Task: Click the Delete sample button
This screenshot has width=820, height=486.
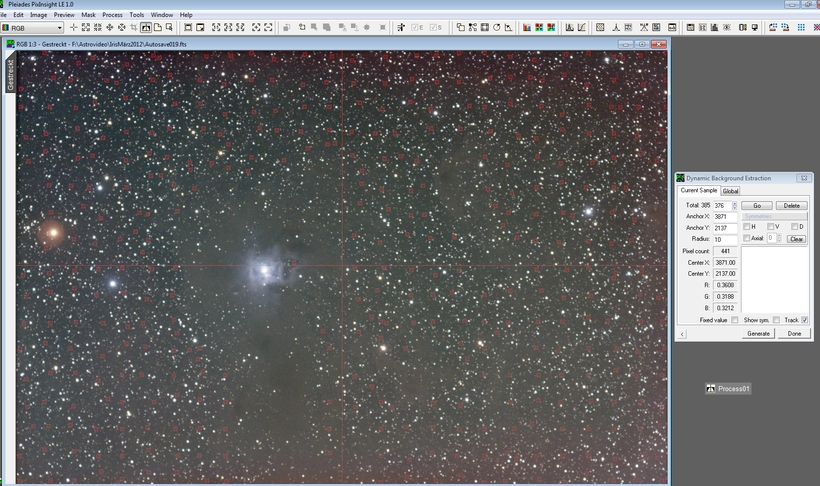Action: (x=791, y=206)
